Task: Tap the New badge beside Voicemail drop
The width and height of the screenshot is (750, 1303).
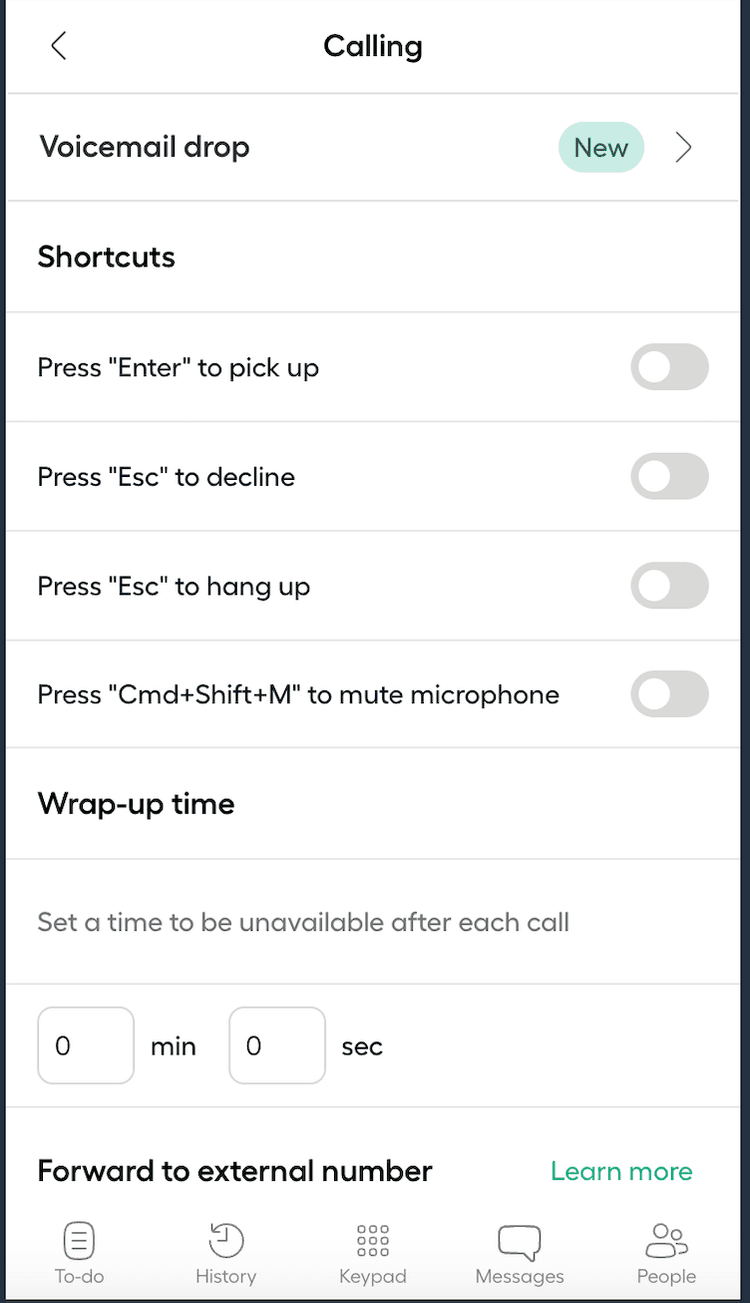Action: [x=601, y=147]
